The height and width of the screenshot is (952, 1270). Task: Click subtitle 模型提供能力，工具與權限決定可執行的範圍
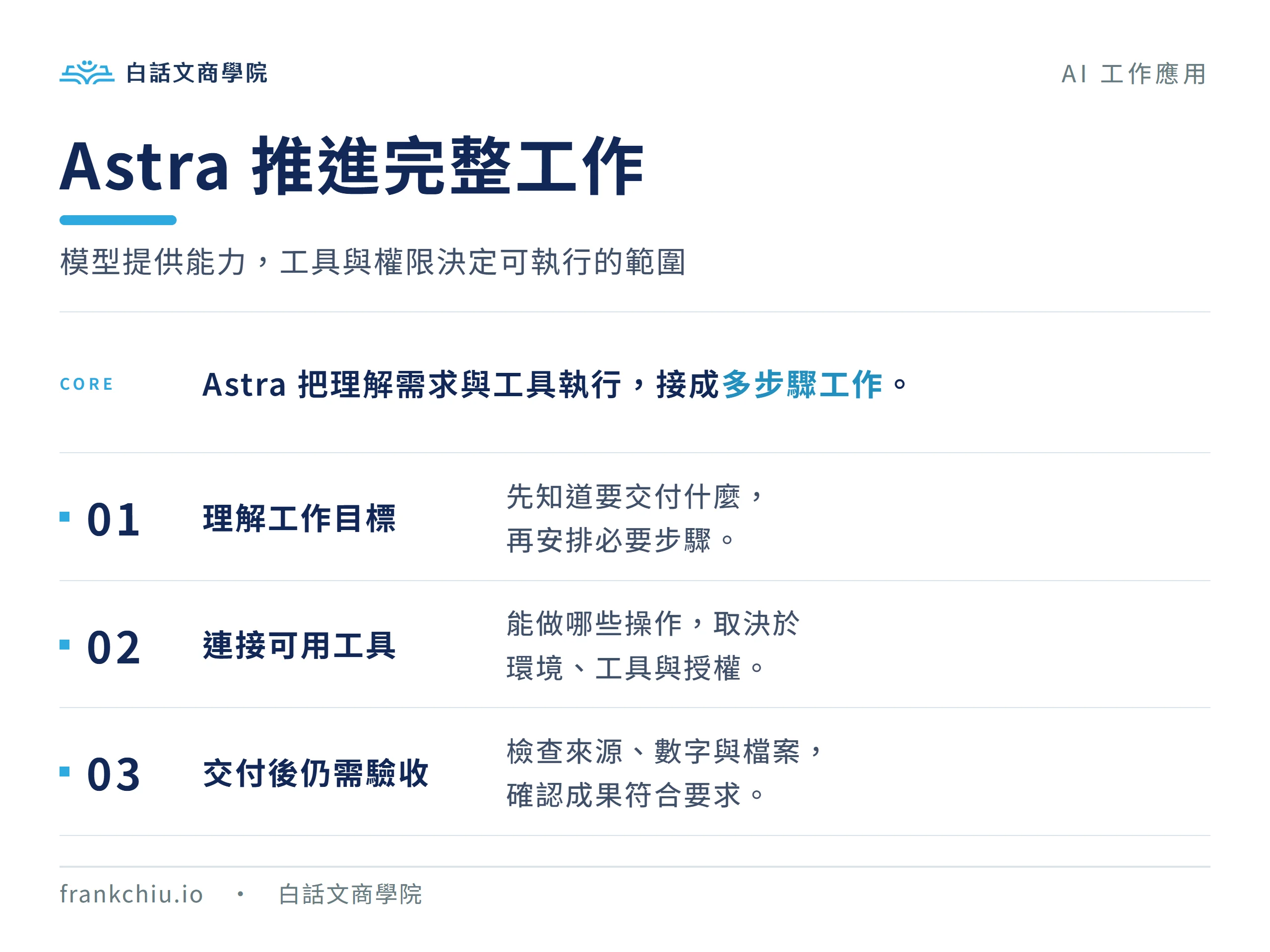coord(373,262)
